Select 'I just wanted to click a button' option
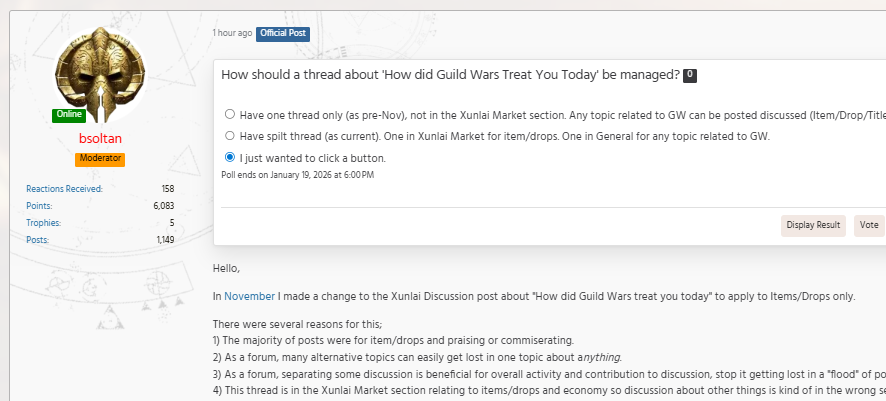 click(x=230, y=158)
